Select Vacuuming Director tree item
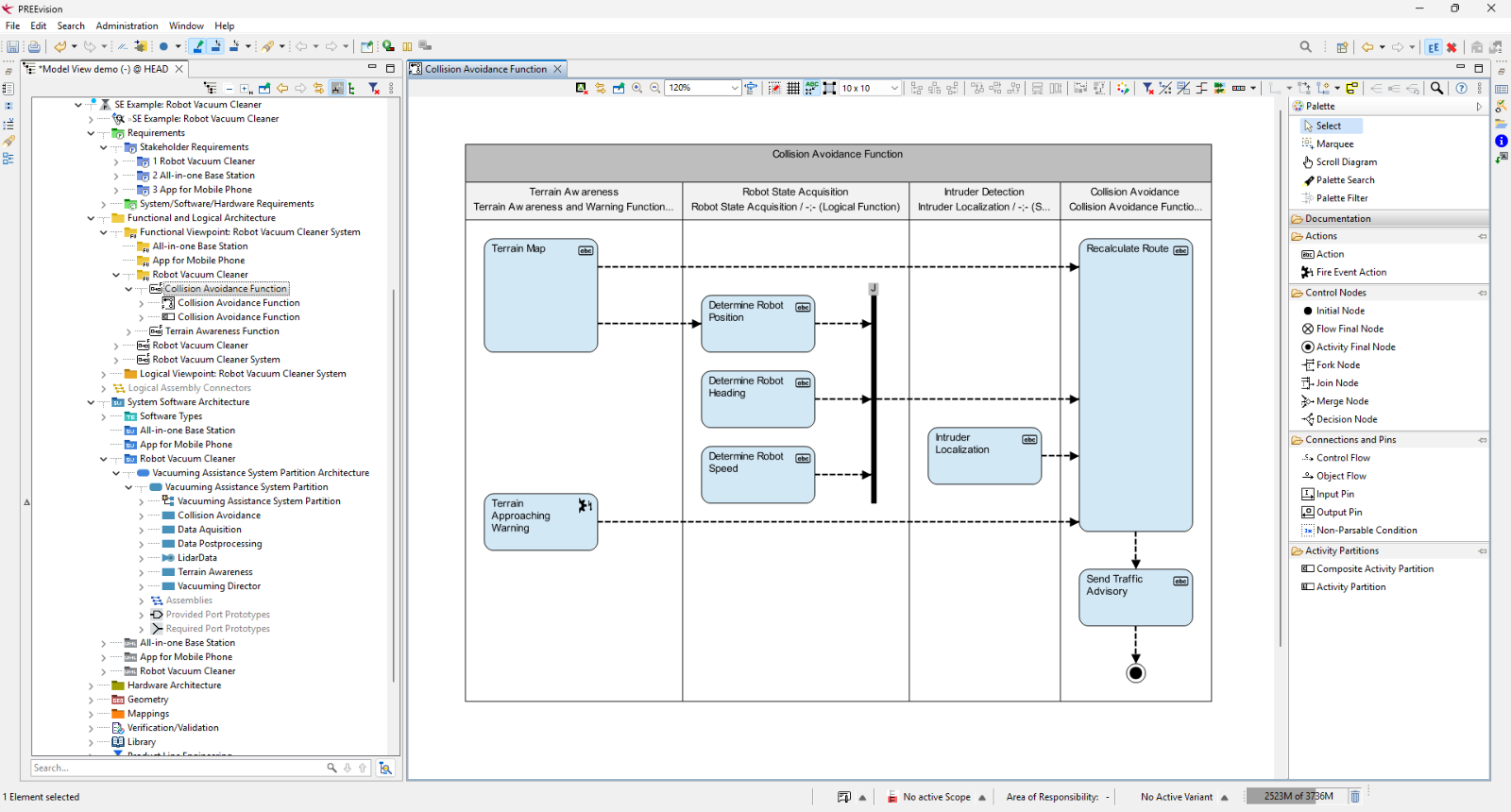1511x812 pixels. pos(219,586)
